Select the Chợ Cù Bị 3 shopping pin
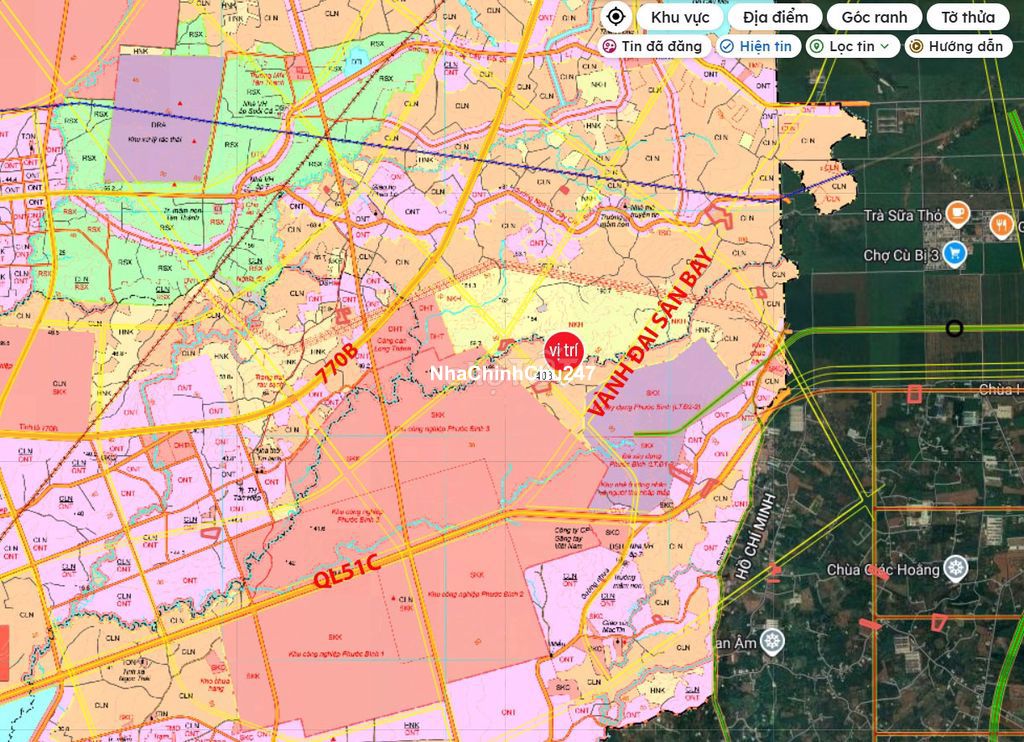 coord(954,254)
